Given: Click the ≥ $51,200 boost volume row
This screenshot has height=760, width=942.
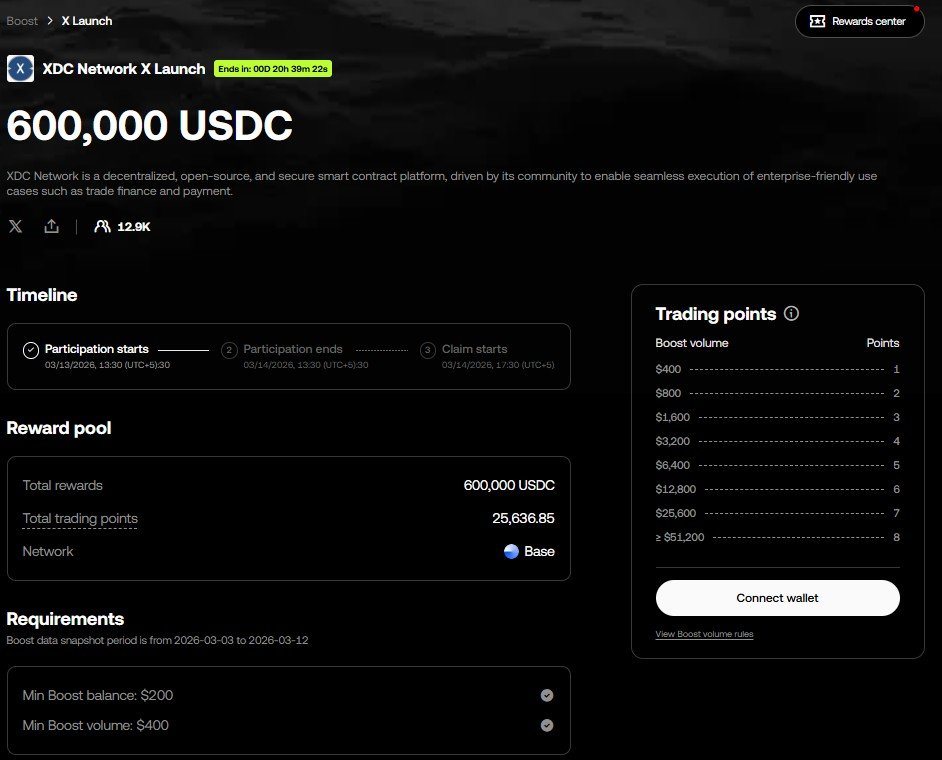Looking at the screenshot, I should tap(777, 537).
